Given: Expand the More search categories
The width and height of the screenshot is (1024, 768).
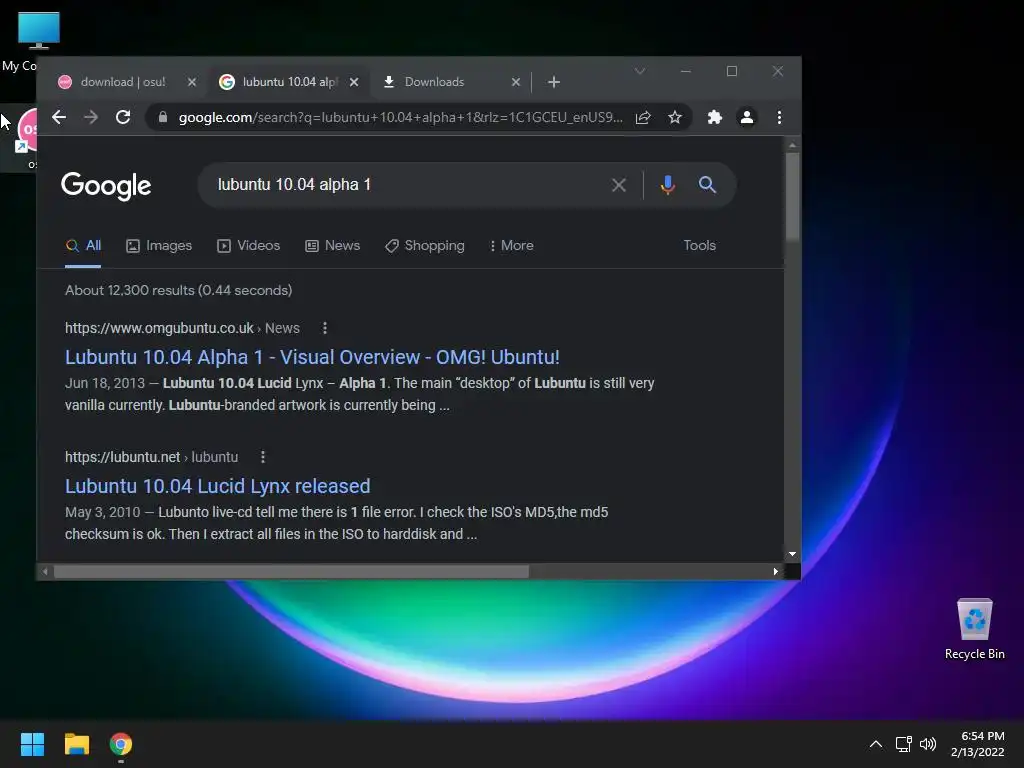Looking at the screenshot, I should (511, 246).
